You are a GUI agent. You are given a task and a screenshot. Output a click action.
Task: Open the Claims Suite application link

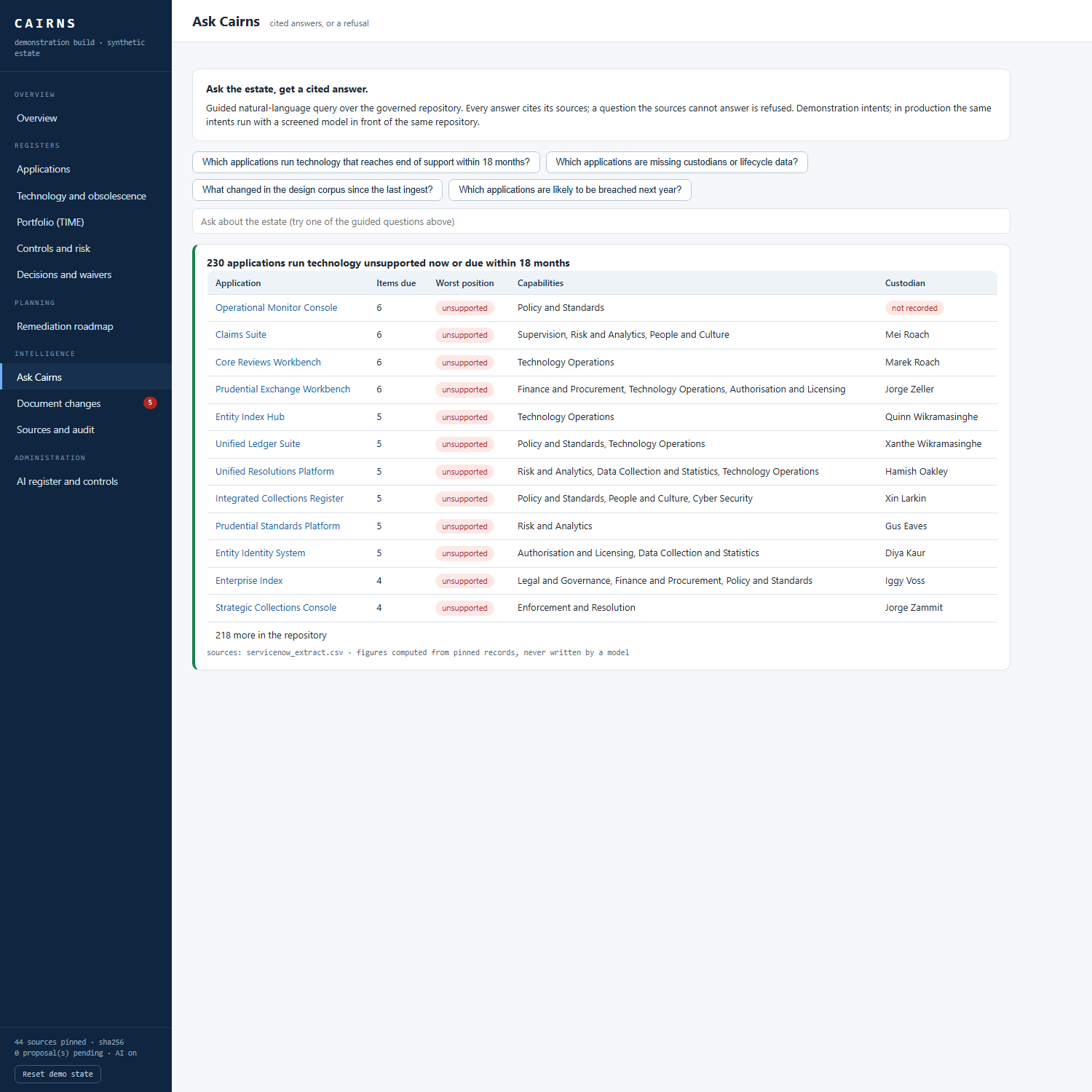[x=241, y=335]
